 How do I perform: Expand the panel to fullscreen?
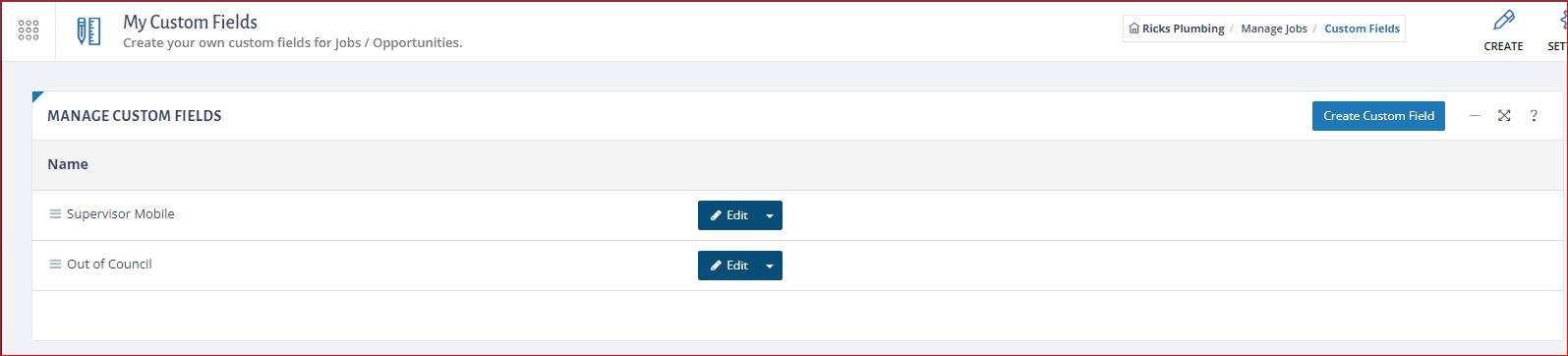click(x=1504, y=116)
